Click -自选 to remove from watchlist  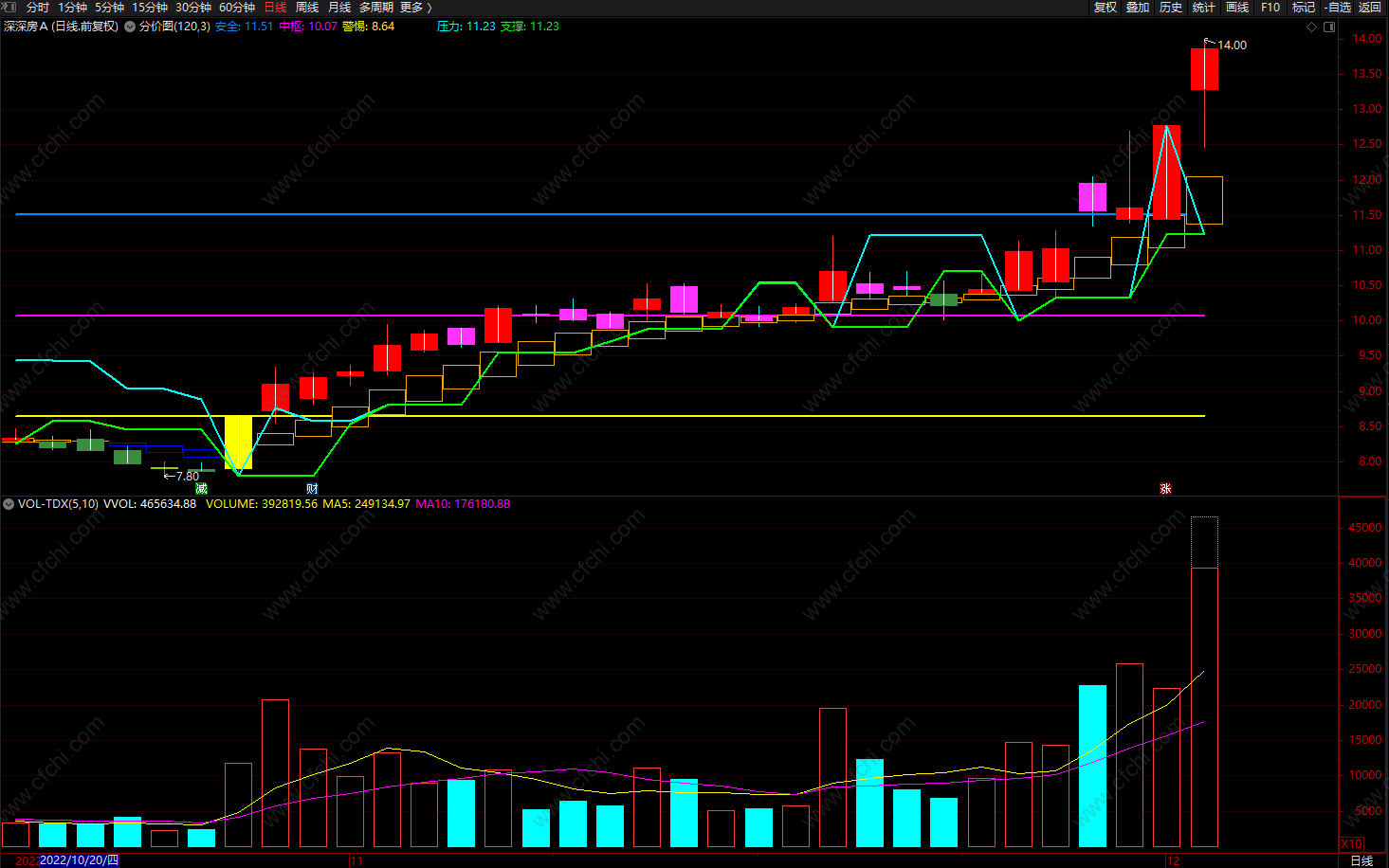click(x=1338, y=7)
